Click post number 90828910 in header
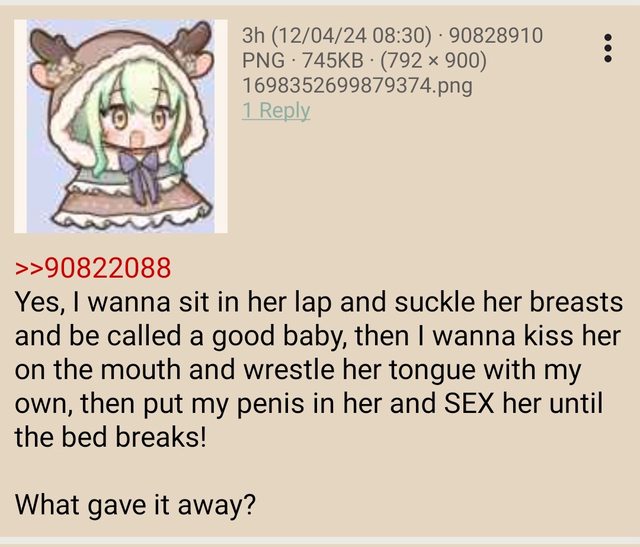 coord(496,36)
